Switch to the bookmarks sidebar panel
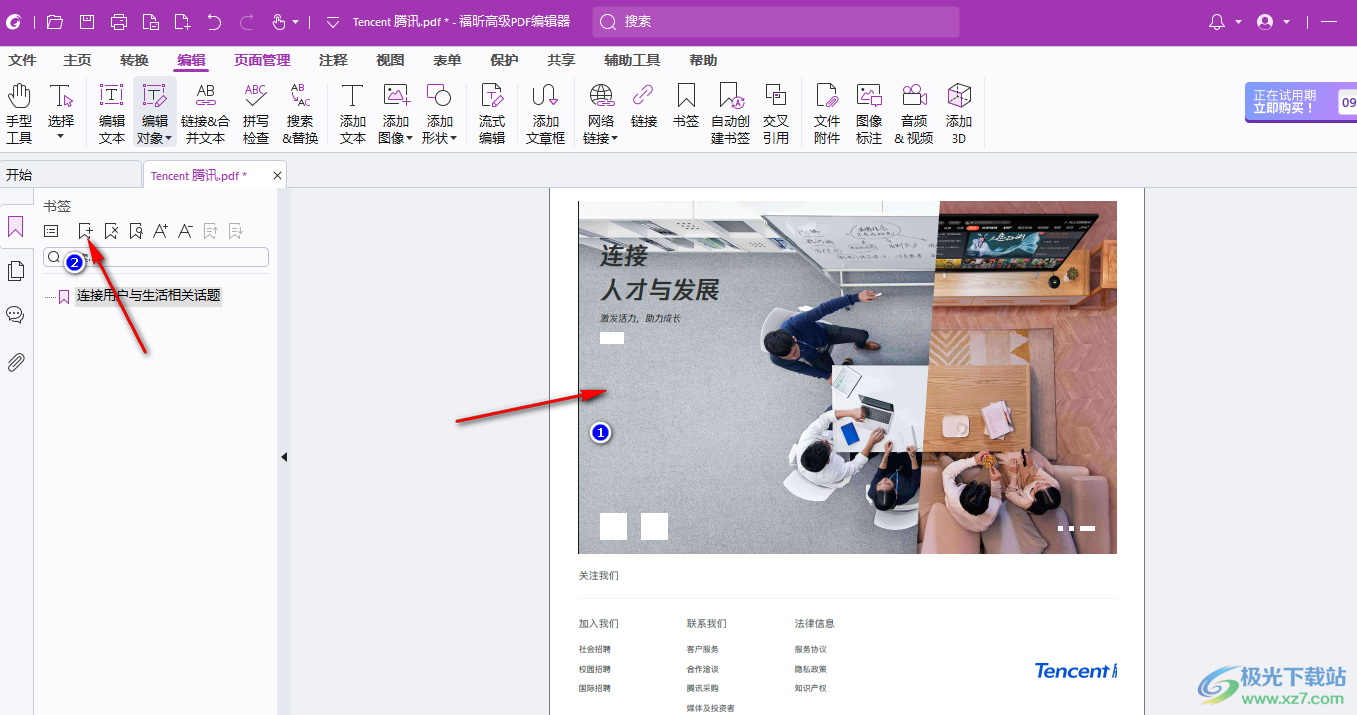Screen dimensions: 1357x715 pos(15,227)
